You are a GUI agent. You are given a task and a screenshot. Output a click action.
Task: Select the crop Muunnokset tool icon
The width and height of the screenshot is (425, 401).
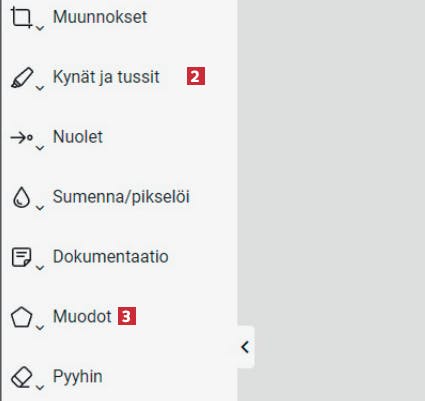[21, 17]
